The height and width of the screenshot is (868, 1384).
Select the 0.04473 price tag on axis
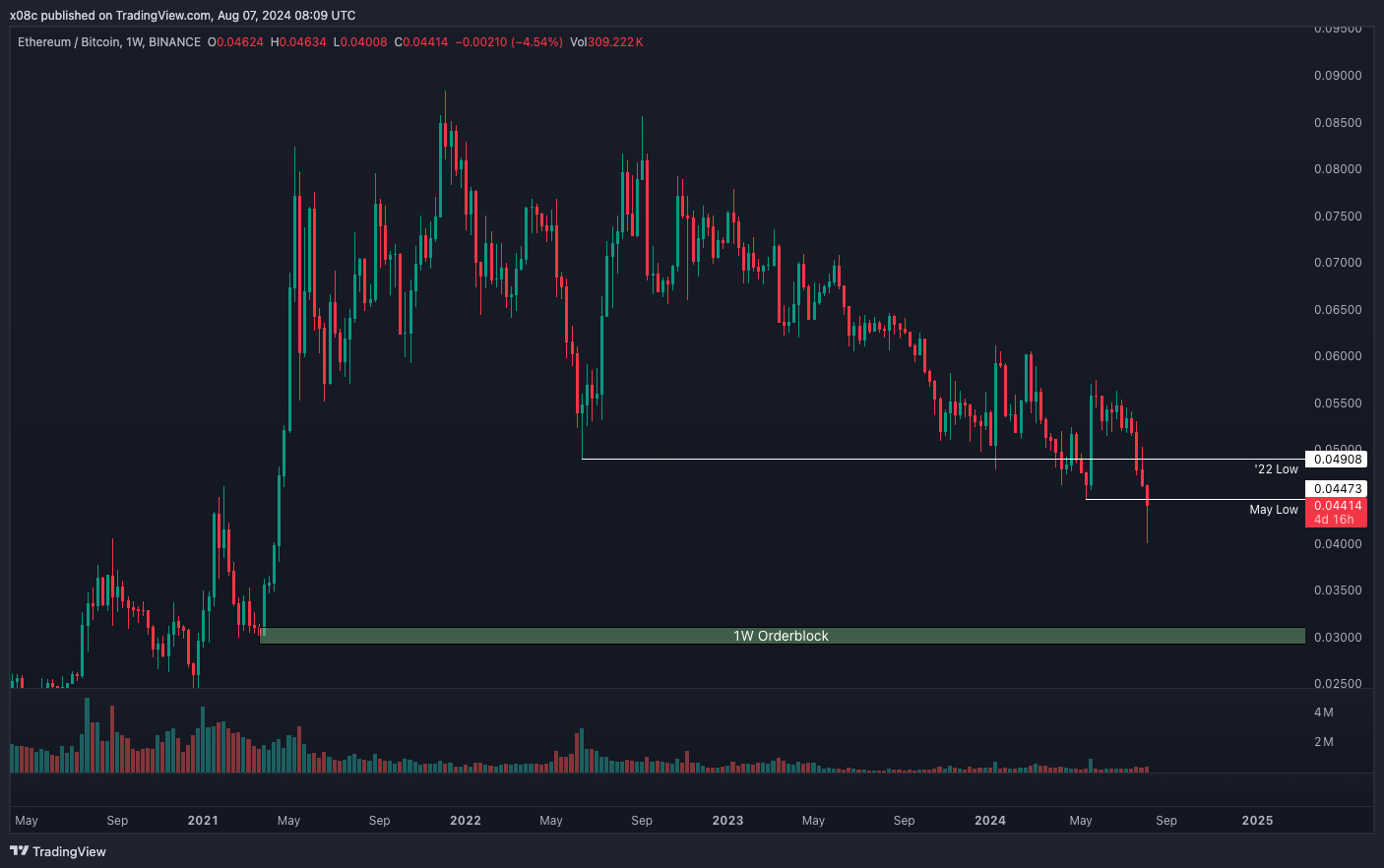[x=1337, y=489]
